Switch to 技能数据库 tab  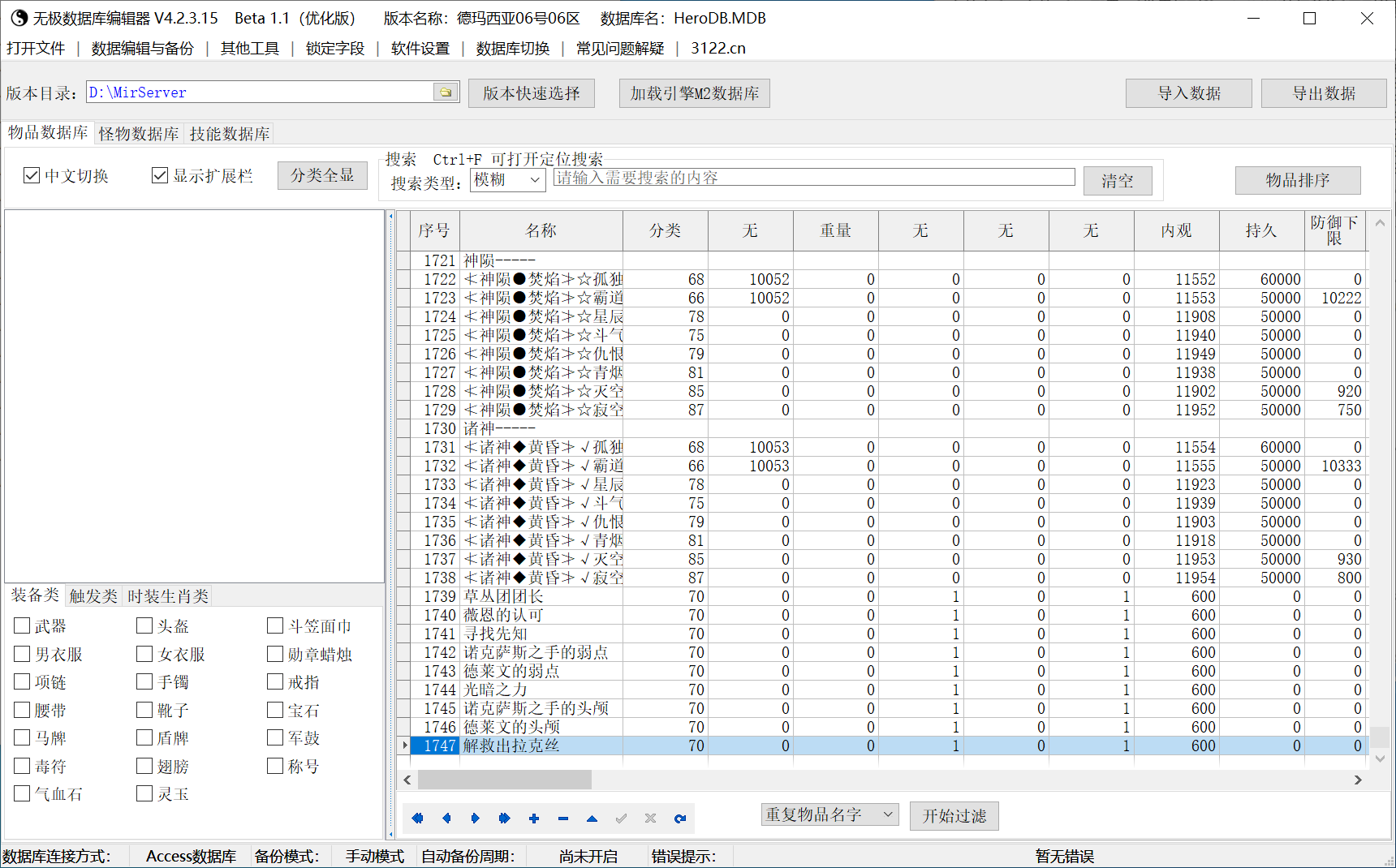230,133
